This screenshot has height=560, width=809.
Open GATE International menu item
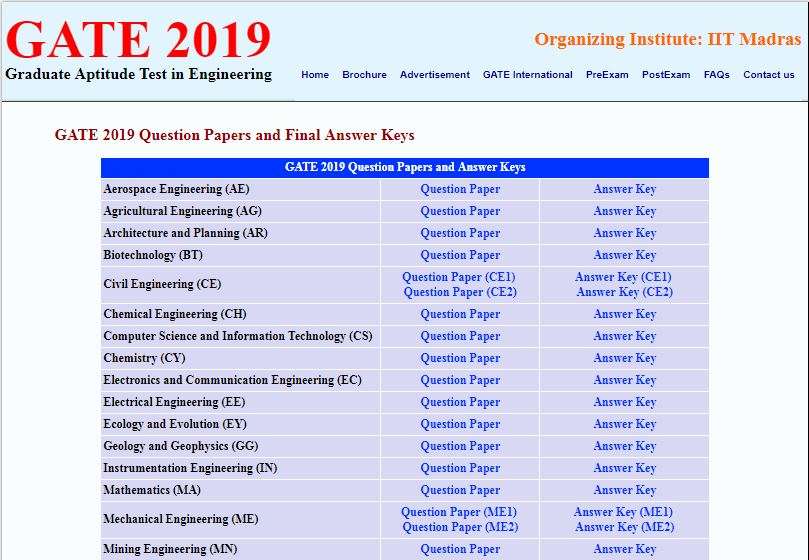click(x=527, y=75)
